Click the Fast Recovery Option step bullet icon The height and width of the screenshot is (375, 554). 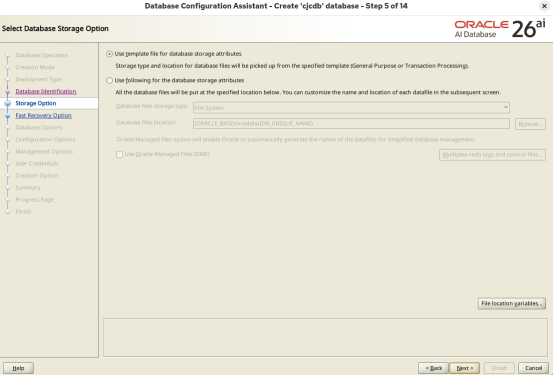[x=8, y=115]
